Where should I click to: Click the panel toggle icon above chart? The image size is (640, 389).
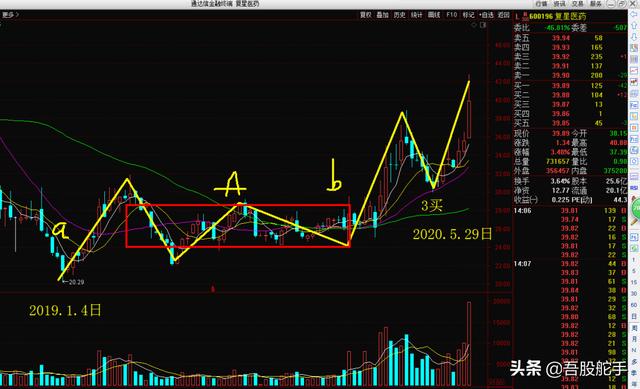tap(483, 25)
